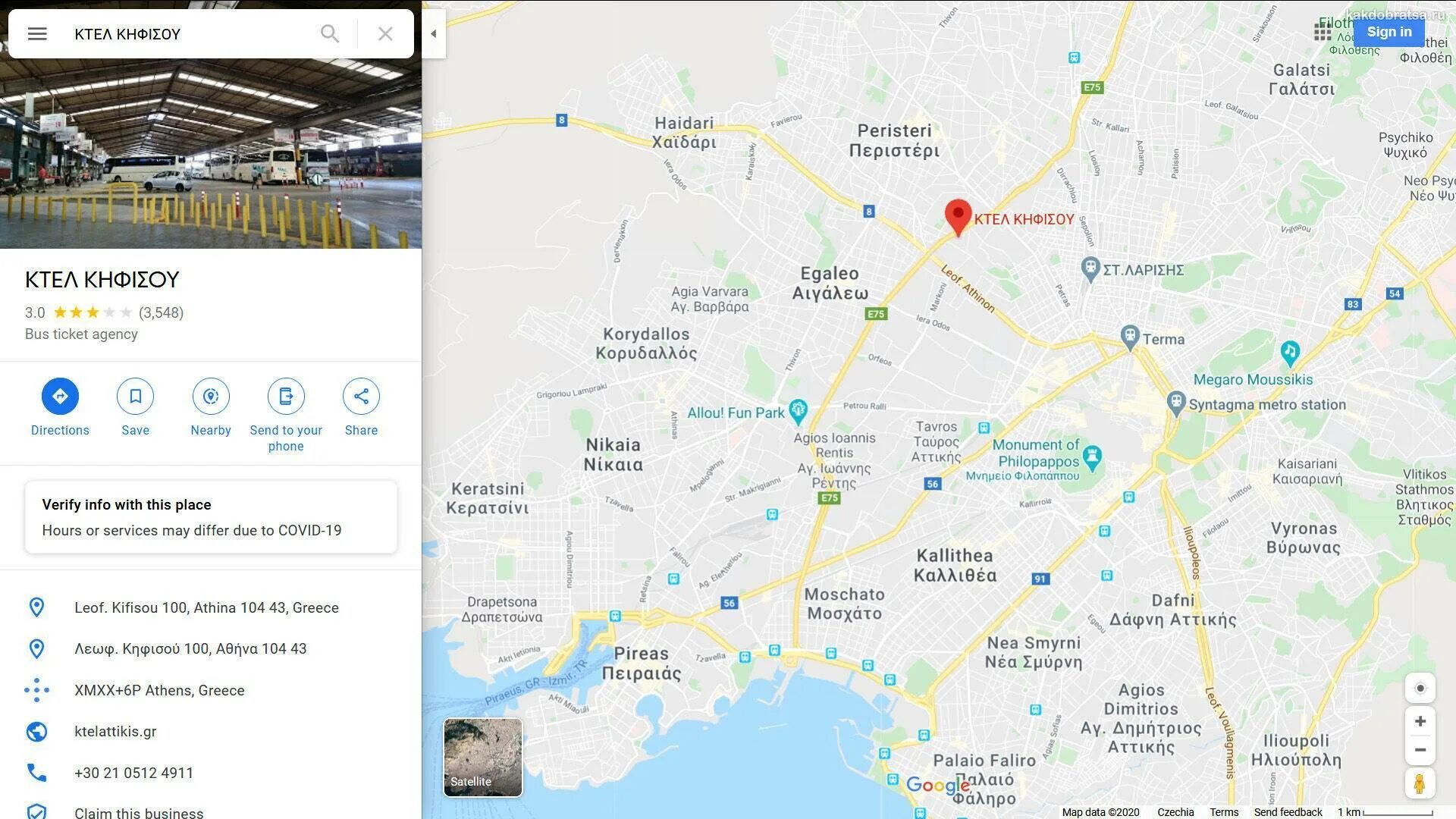Open ktelattikis.gr website link
The image size is (1456, 819).
pos(115,731)
